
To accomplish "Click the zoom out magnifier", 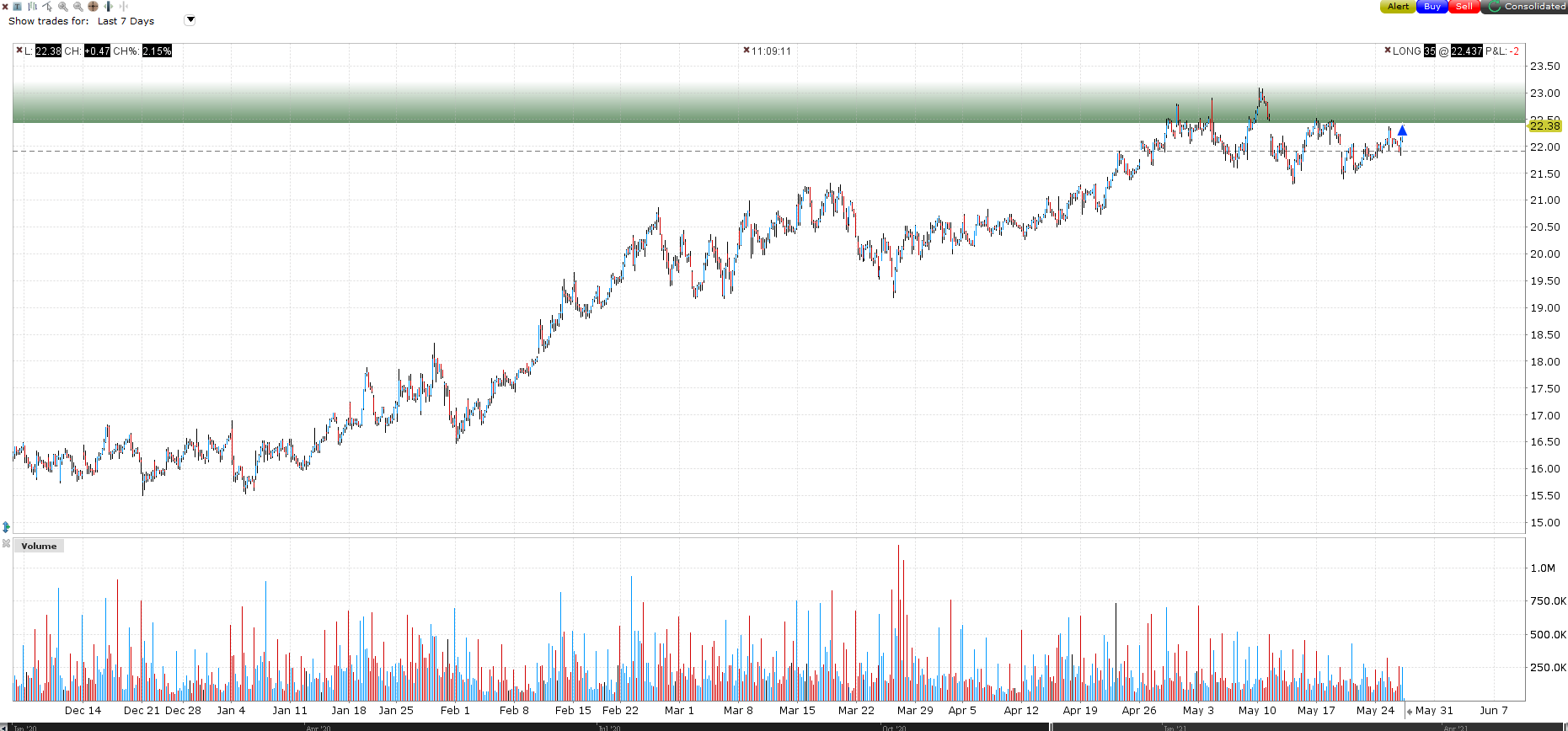I will pos(78,7).
